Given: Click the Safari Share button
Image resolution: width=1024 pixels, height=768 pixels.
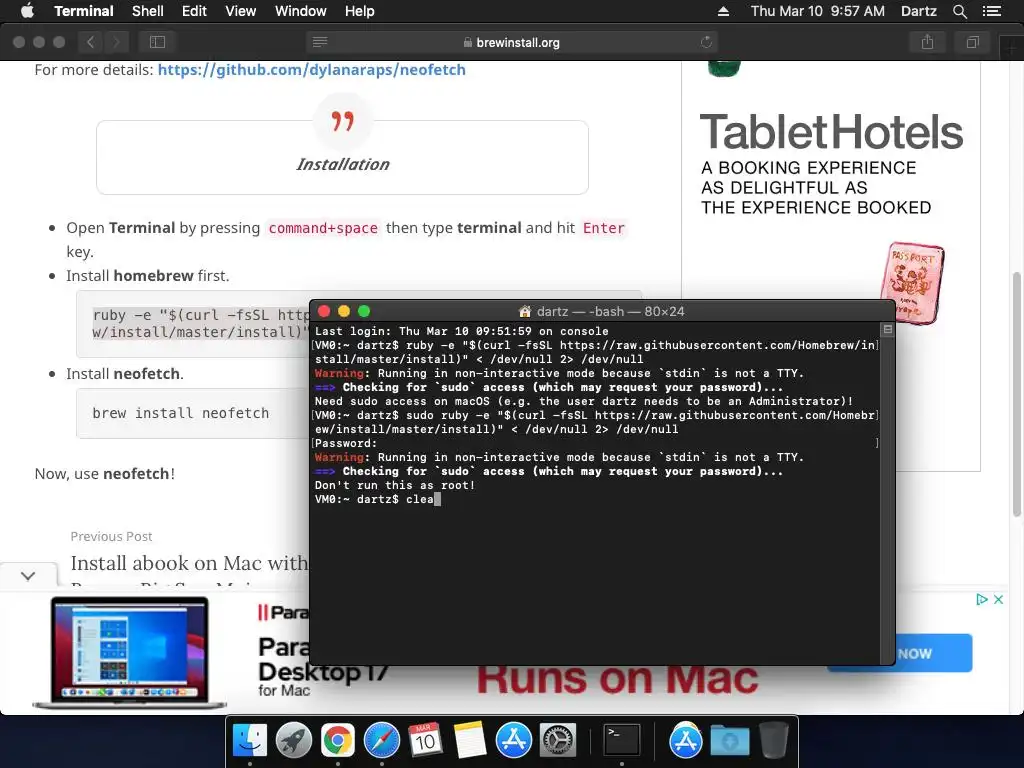Looking at the screenshot, I should (x=927, y=42).
